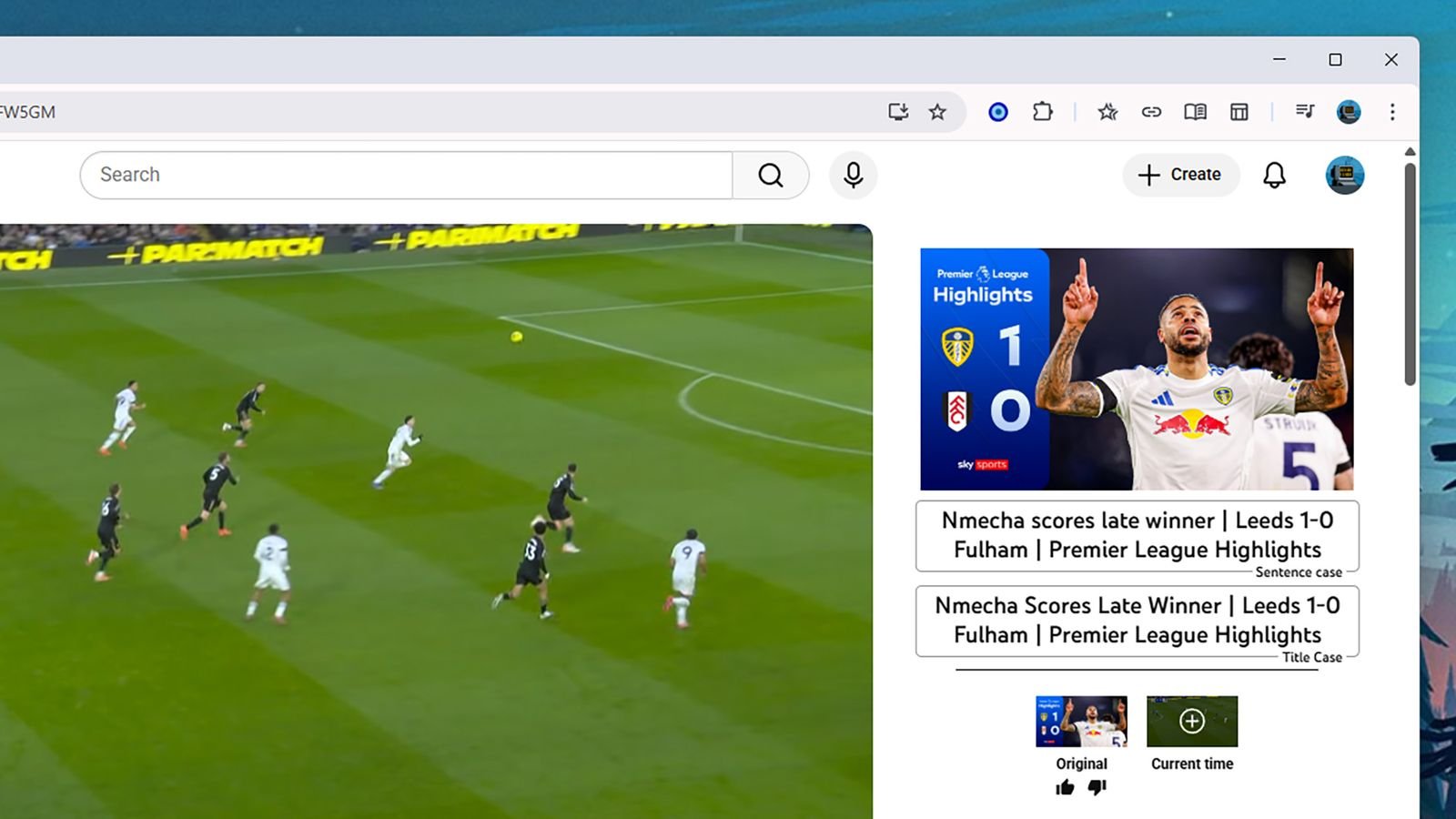The image size is (1456, 819).
Task: Open YouTube notifications bell
Action: tap(1275, 175)
